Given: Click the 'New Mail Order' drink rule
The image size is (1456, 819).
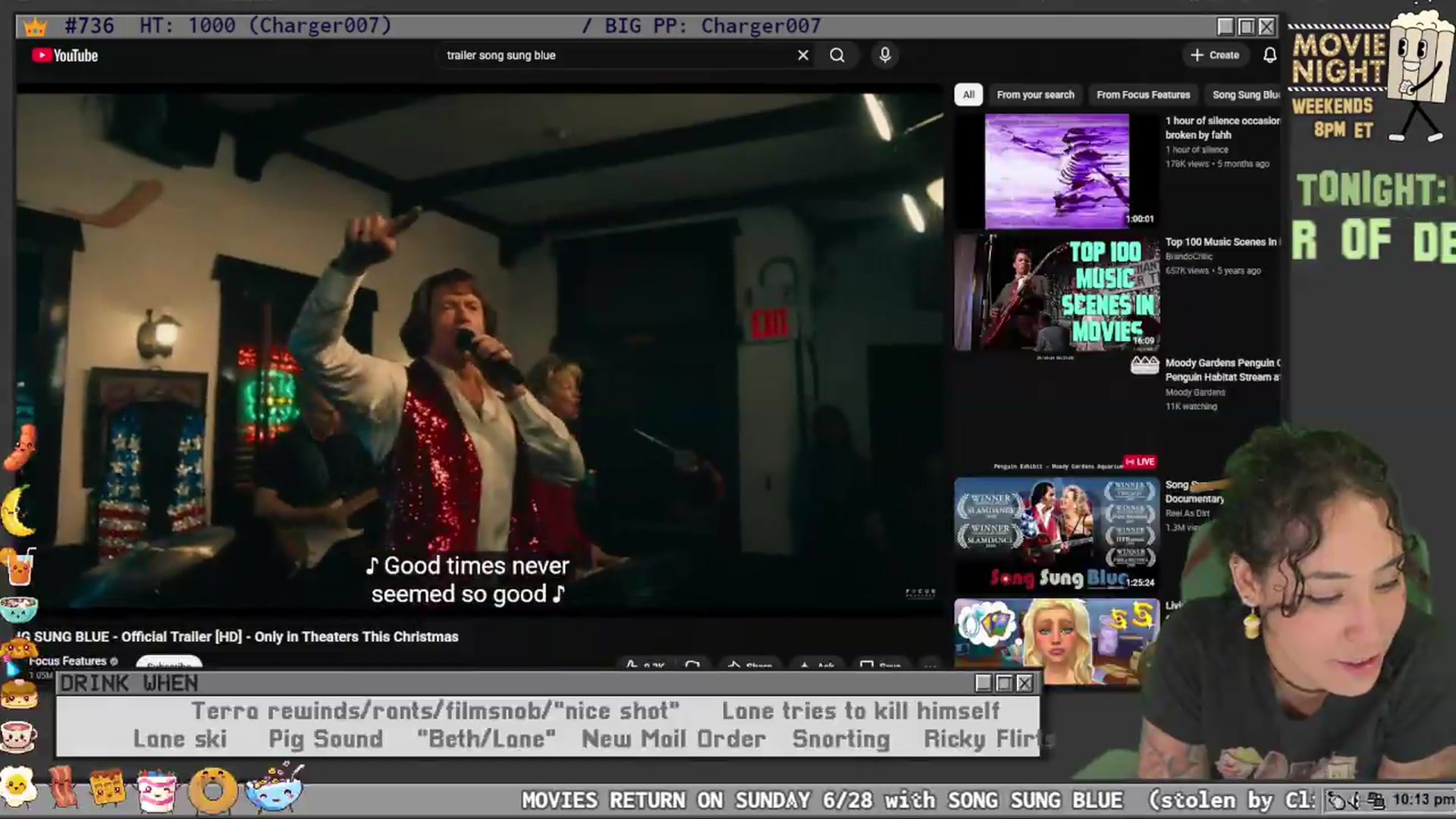Looking at the screenshot, I should click(x=673, y=739).
